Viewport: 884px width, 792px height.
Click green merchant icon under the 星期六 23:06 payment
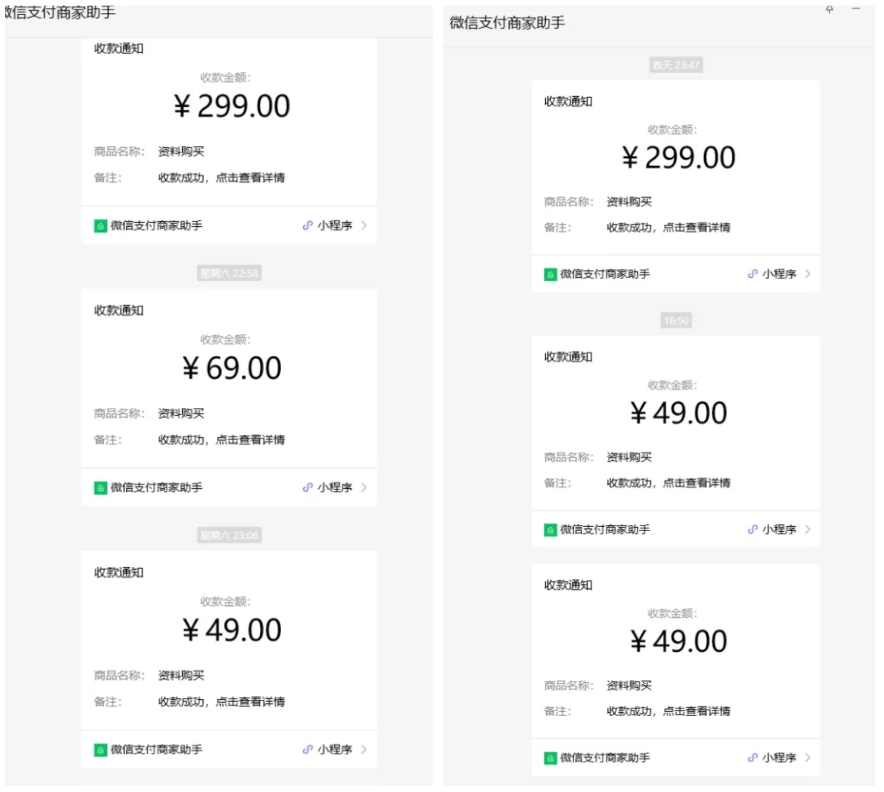point(100,750)
